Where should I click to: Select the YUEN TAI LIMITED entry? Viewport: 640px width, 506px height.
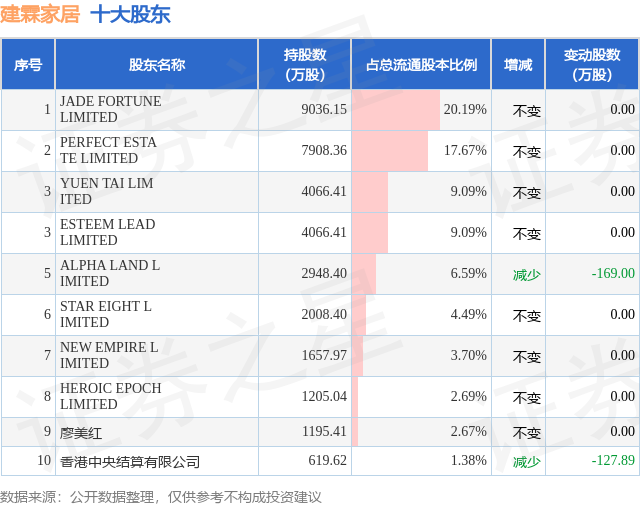(x=107, y=191)
